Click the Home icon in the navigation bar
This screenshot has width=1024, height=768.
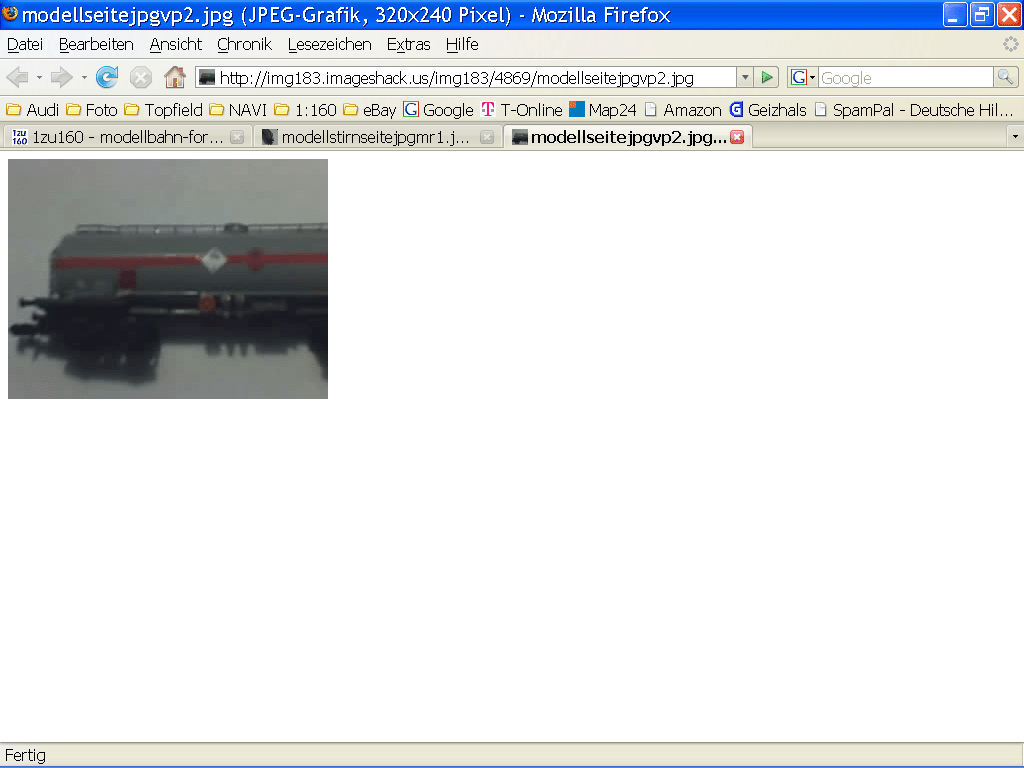pyautogui.click(x=175, y=78)
